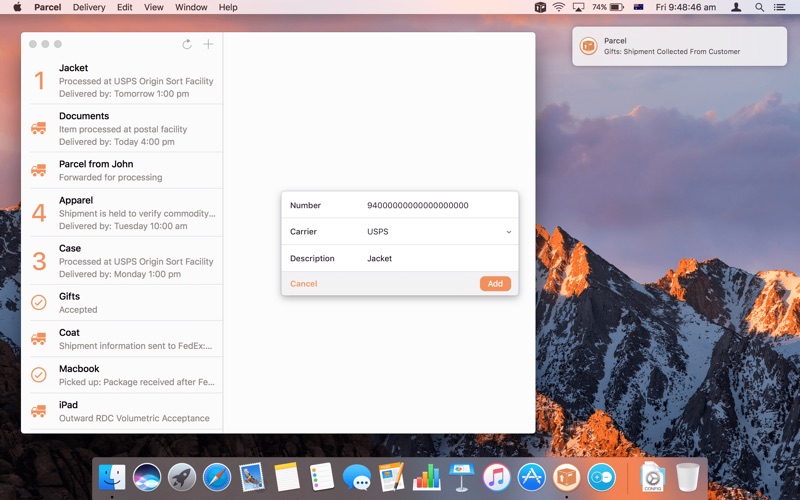
Task: Open the Parcel application menu
Action: click(47, 7)
